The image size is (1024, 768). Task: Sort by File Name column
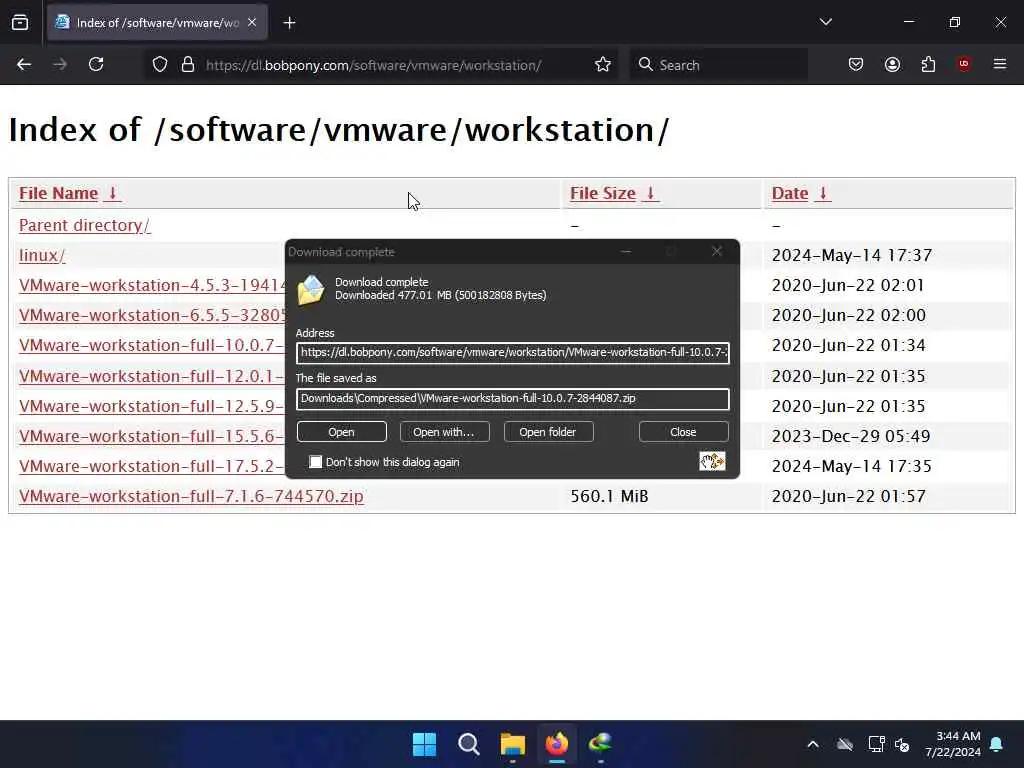click(69, 193)
